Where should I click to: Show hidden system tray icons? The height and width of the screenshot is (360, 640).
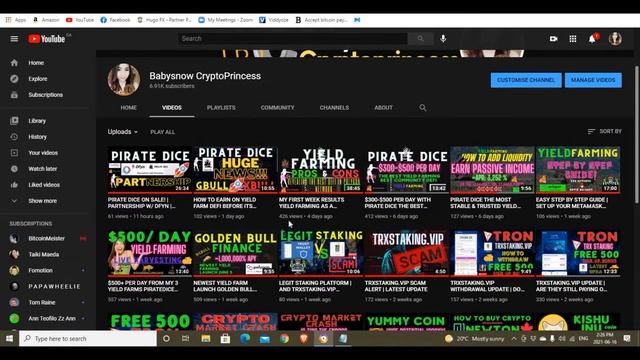click(514, 338)
